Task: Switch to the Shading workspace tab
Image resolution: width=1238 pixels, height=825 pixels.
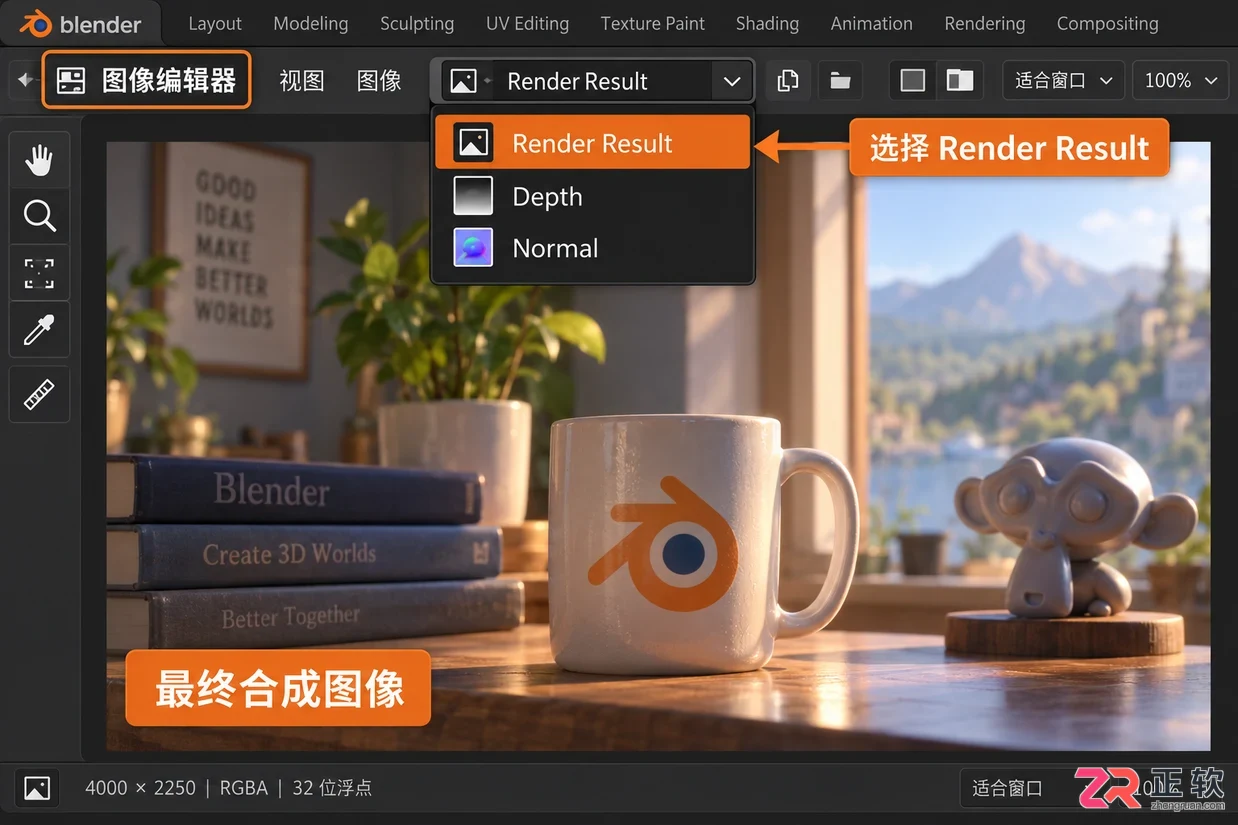Action: pos(767,23)
